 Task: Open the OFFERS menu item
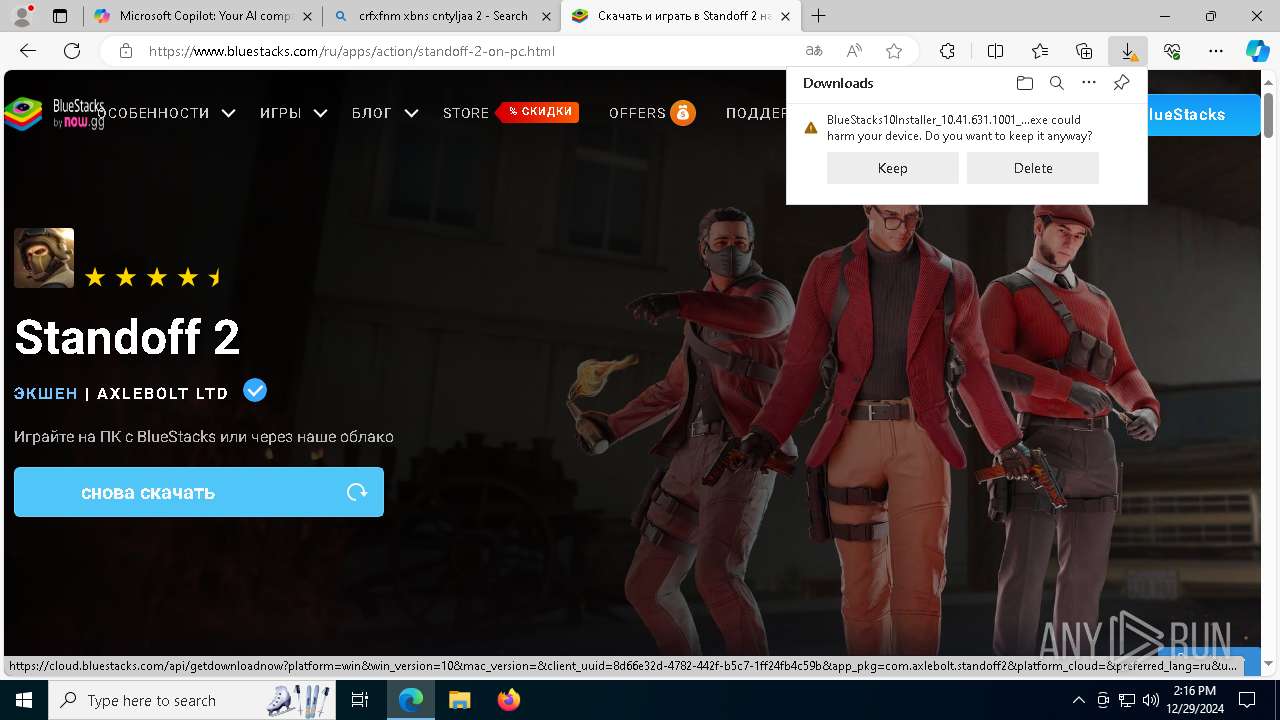pos(637,113)
